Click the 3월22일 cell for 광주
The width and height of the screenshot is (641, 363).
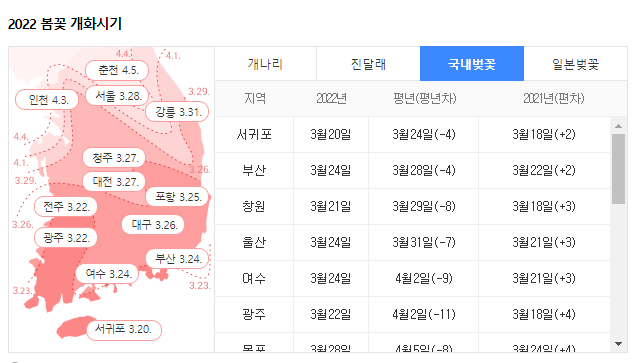331,314
